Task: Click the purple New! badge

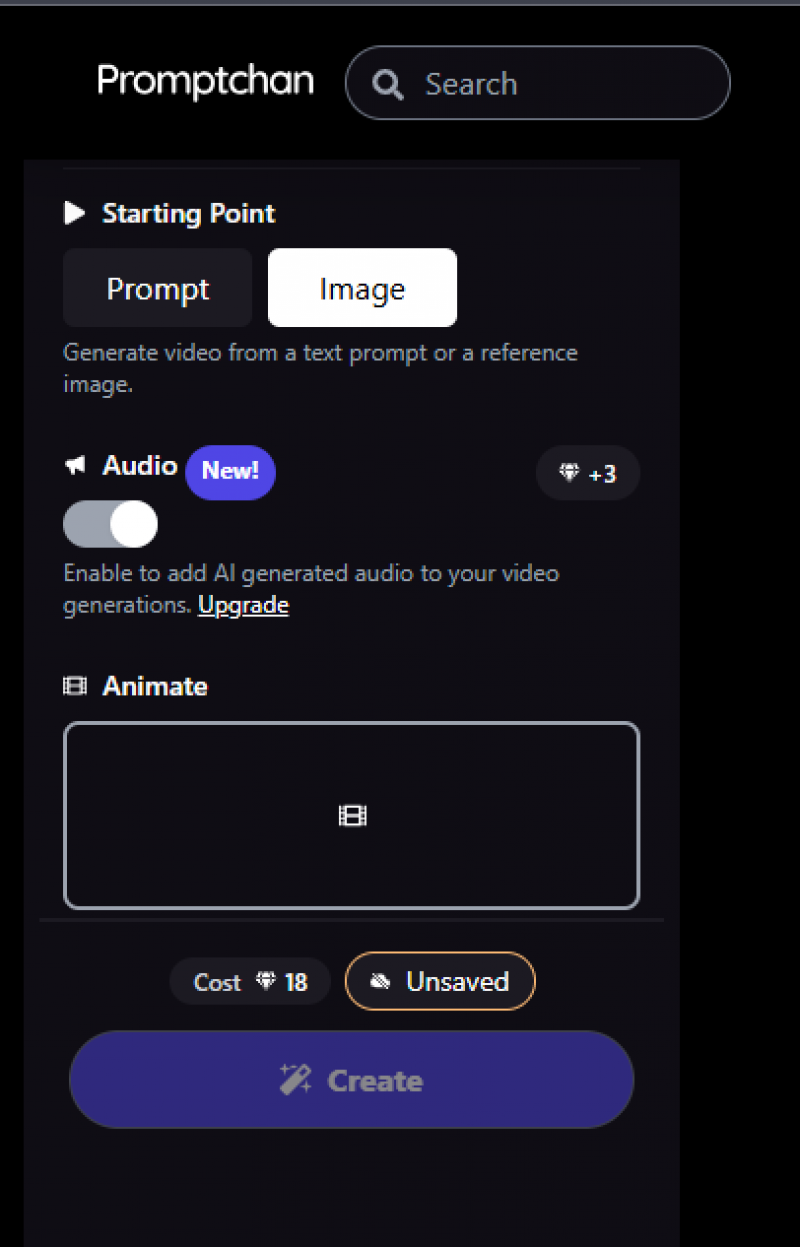Action: [x=230, y=471]
